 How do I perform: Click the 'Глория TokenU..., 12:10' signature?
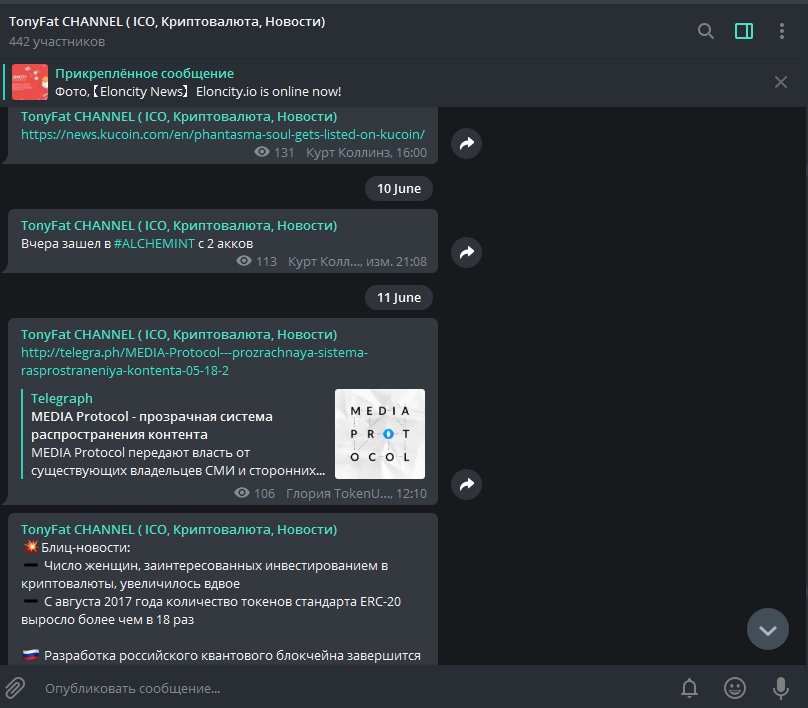356,494
